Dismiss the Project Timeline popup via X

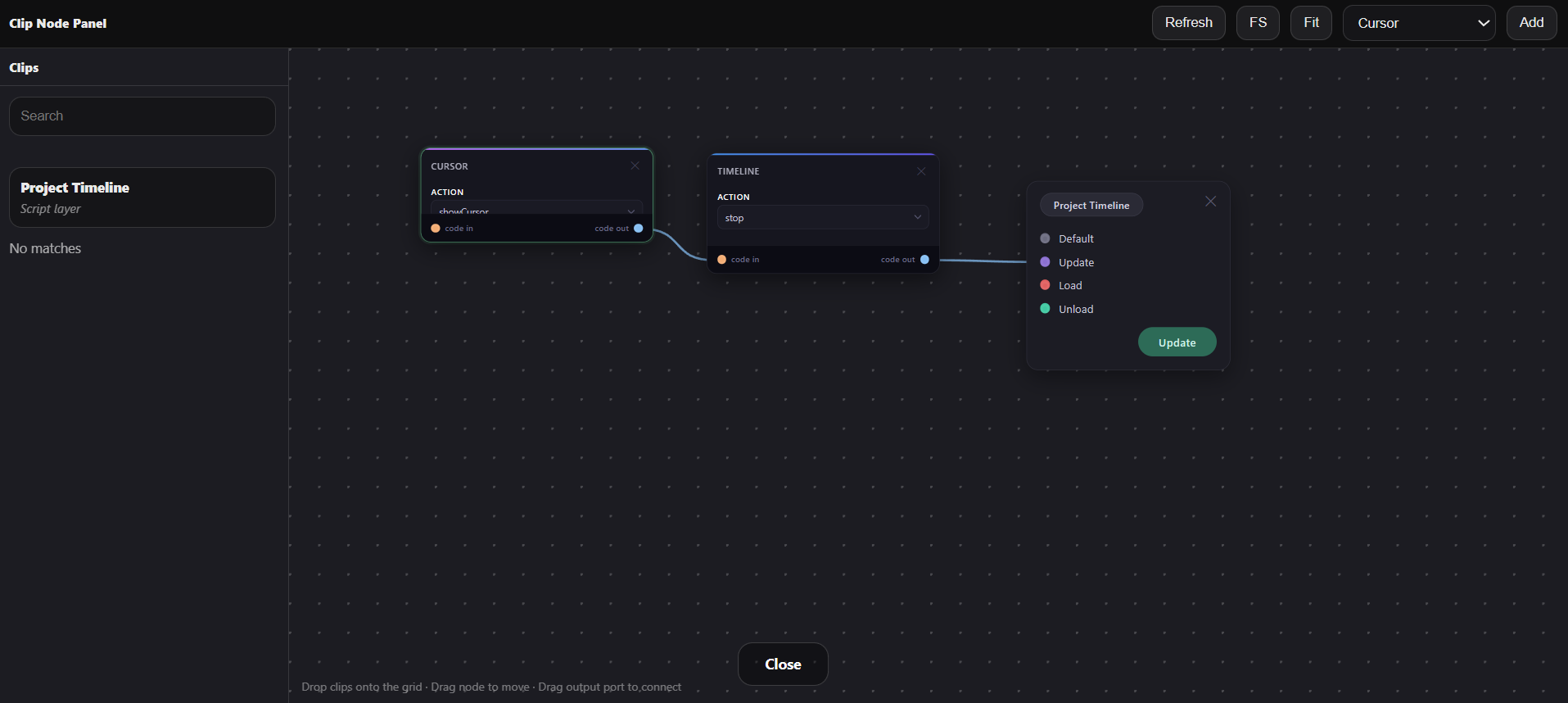[1210, 202]
